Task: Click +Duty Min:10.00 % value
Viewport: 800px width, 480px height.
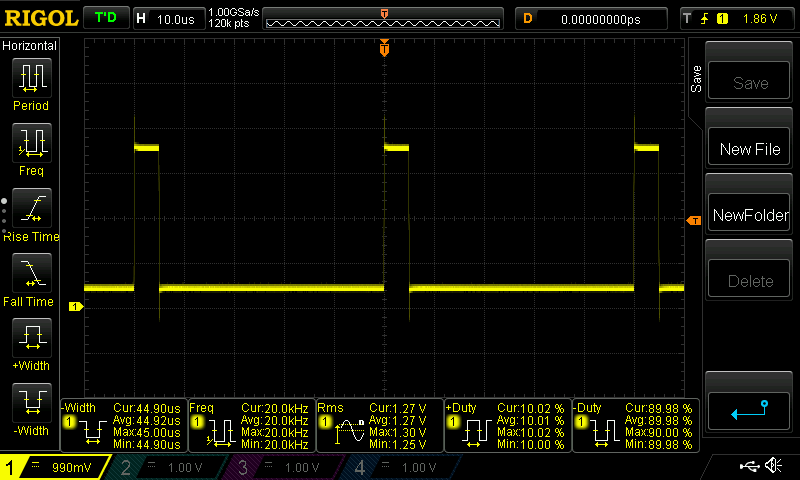Action: pyautogui.click(x=531, y=444)
